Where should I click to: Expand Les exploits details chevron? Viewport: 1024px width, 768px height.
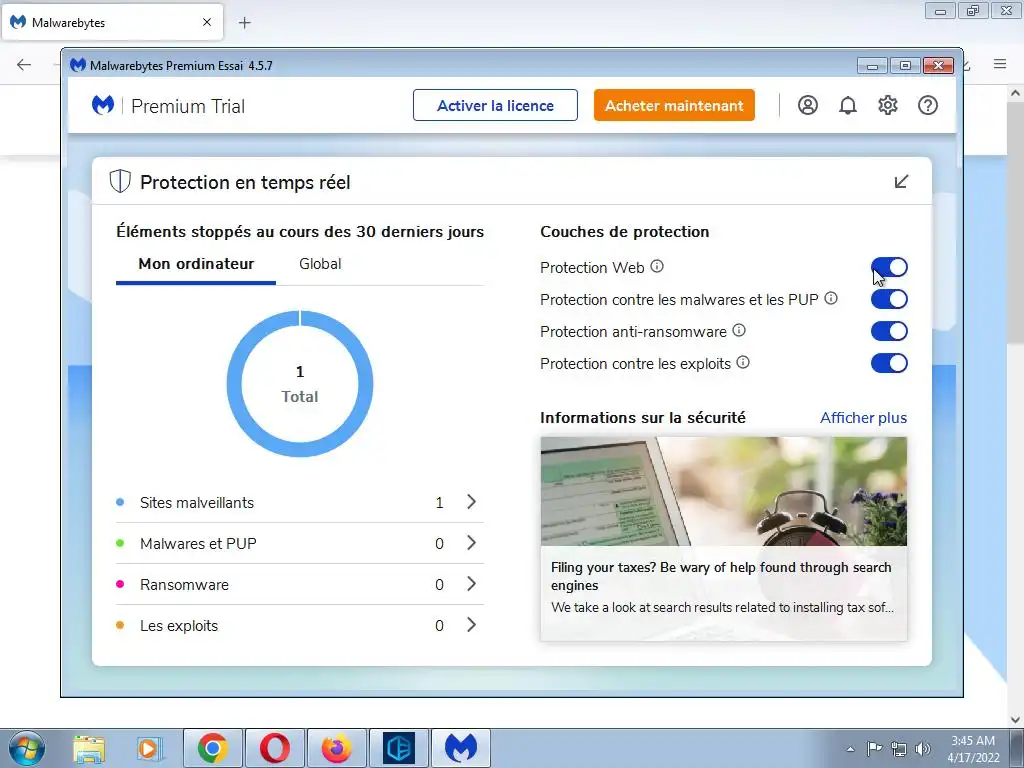472,625
